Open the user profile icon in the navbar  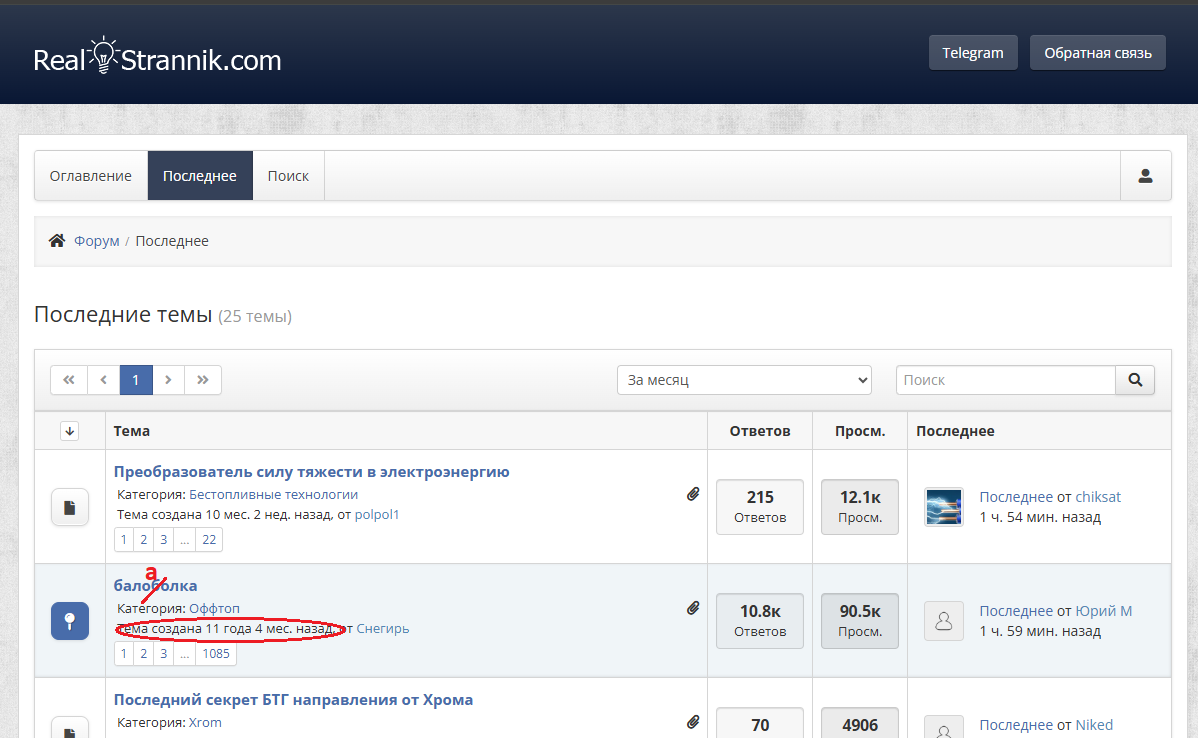click(x=1145, y=176)
